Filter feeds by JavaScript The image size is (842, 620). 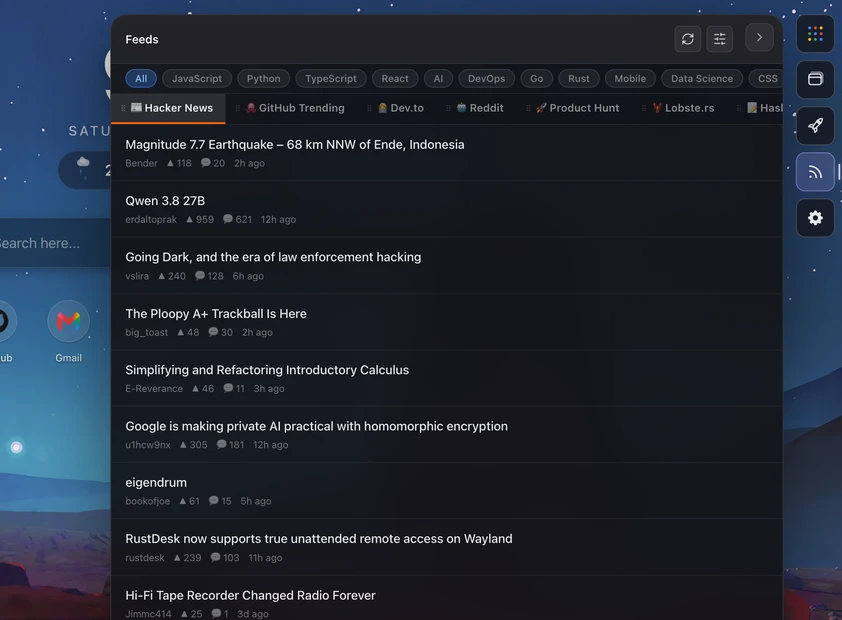(197, 78)
